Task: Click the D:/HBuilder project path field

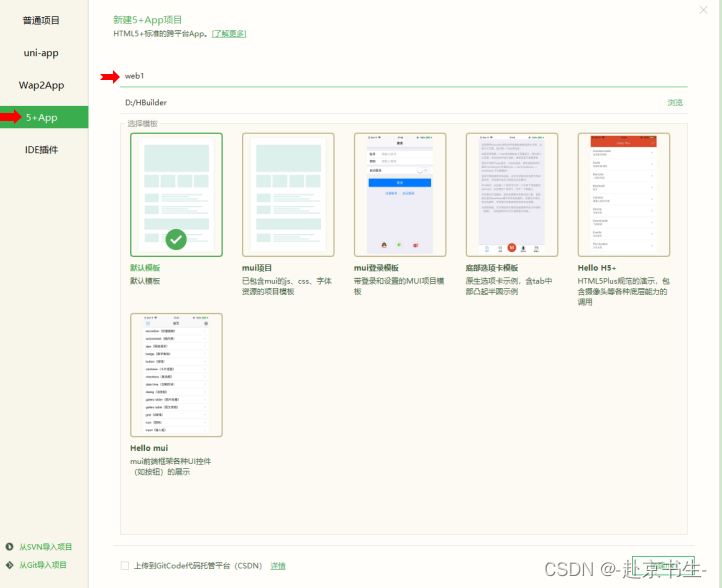Action: click(391, 102)
